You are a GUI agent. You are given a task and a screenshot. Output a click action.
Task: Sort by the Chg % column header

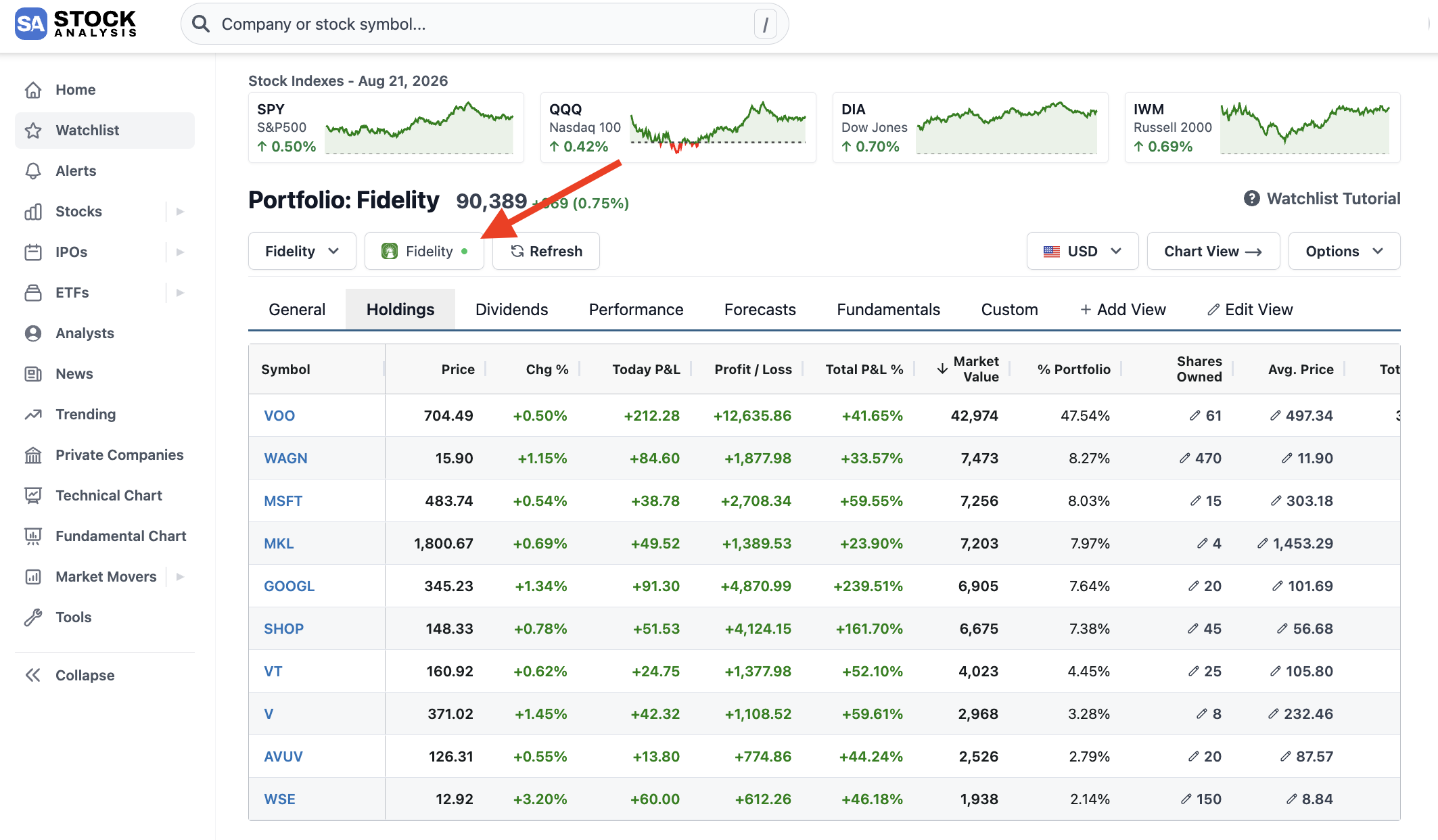point(547,369)
